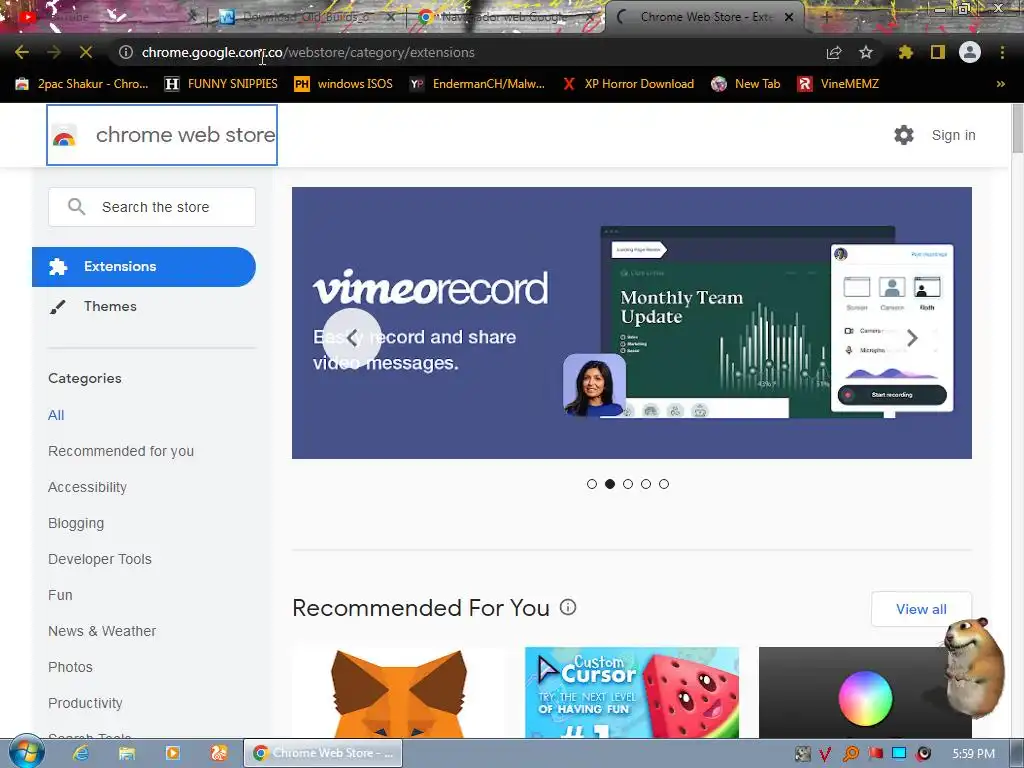Open the Extensions section in sidebar
1024x768 pixels.
[x=144, y=266]
